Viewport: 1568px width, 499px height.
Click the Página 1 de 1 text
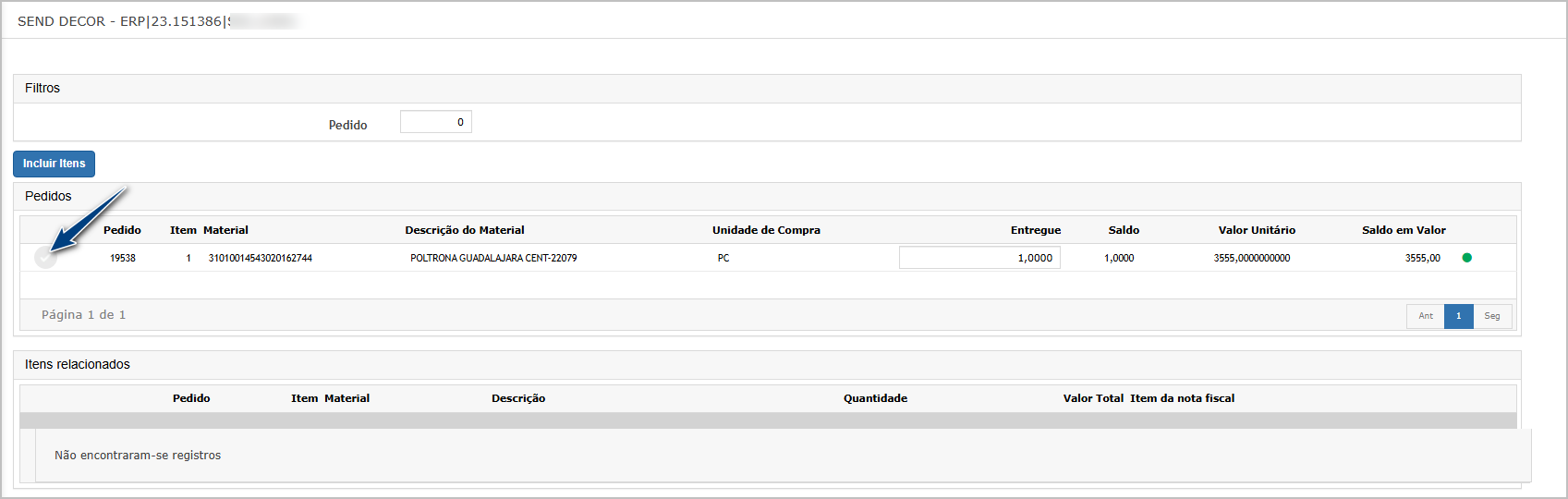83,315
